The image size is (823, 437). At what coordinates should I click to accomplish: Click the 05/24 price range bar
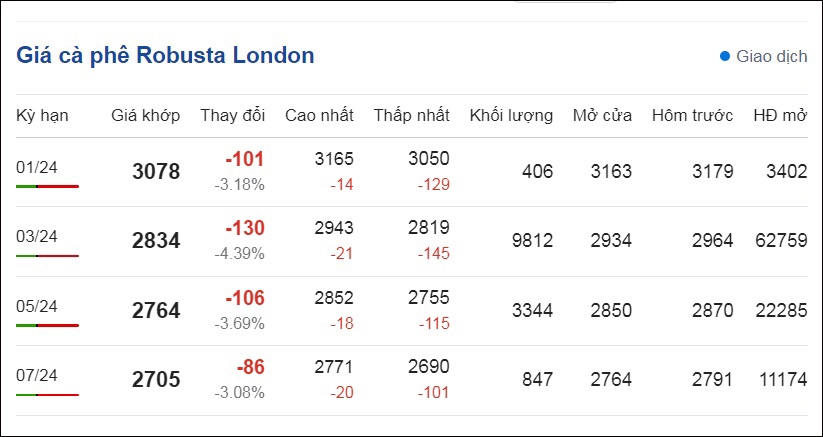pos(47,325)
